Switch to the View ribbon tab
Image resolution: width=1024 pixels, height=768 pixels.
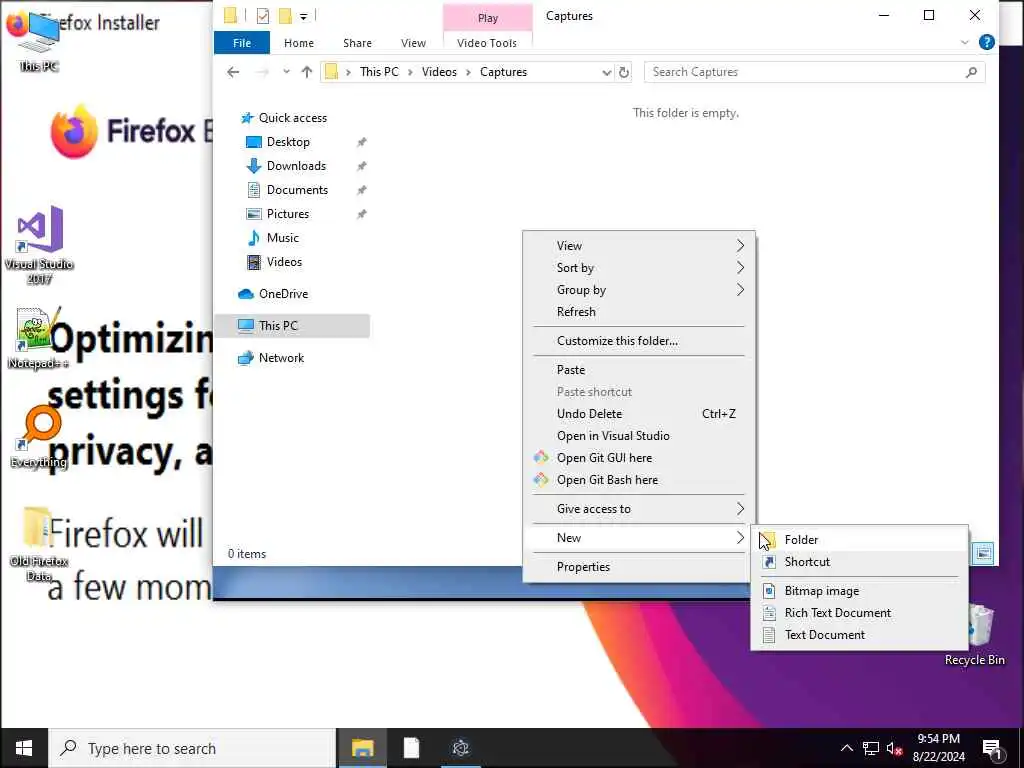click(x=413, y=42)
